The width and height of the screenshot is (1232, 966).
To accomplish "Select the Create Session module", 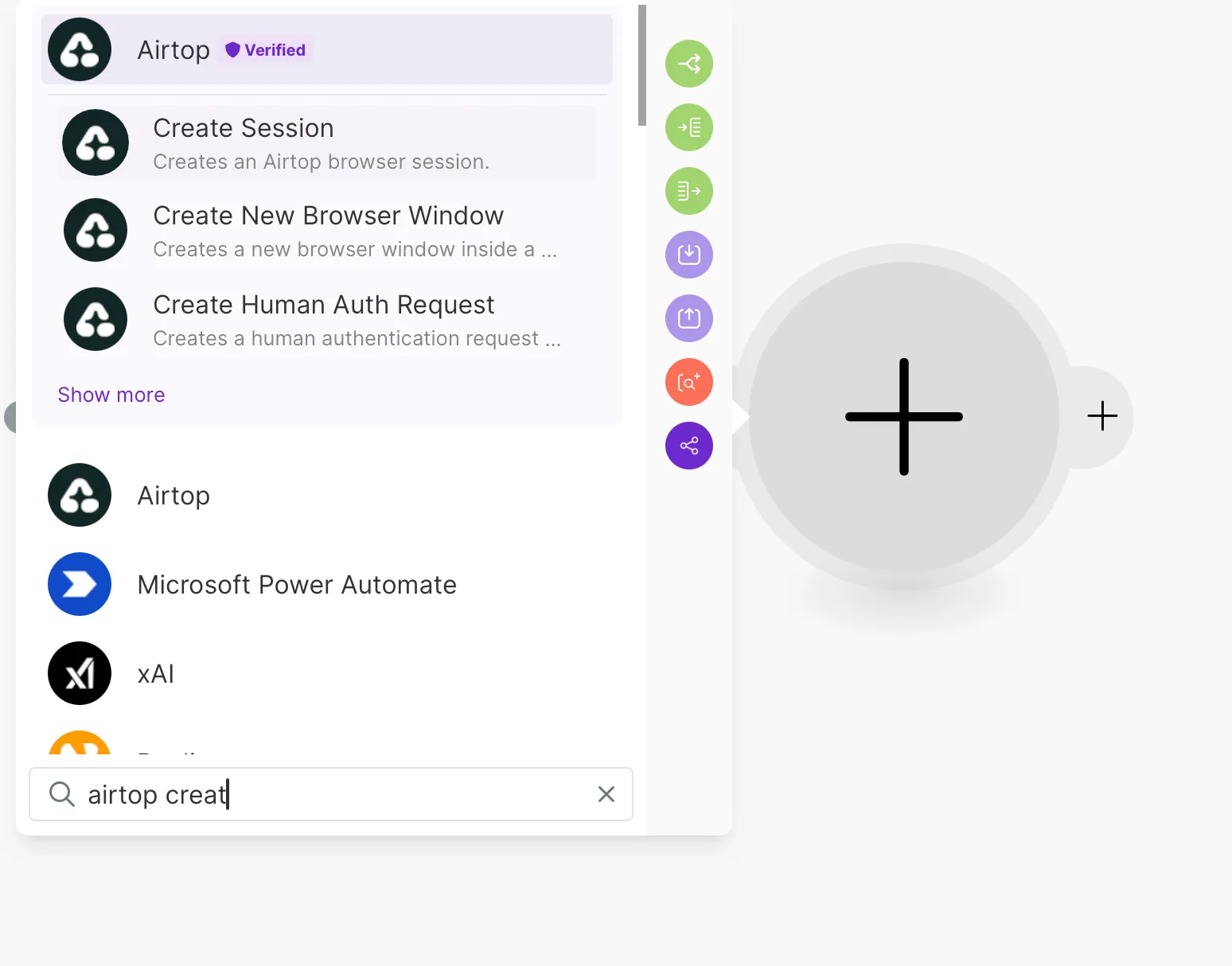I will [327, 143].
